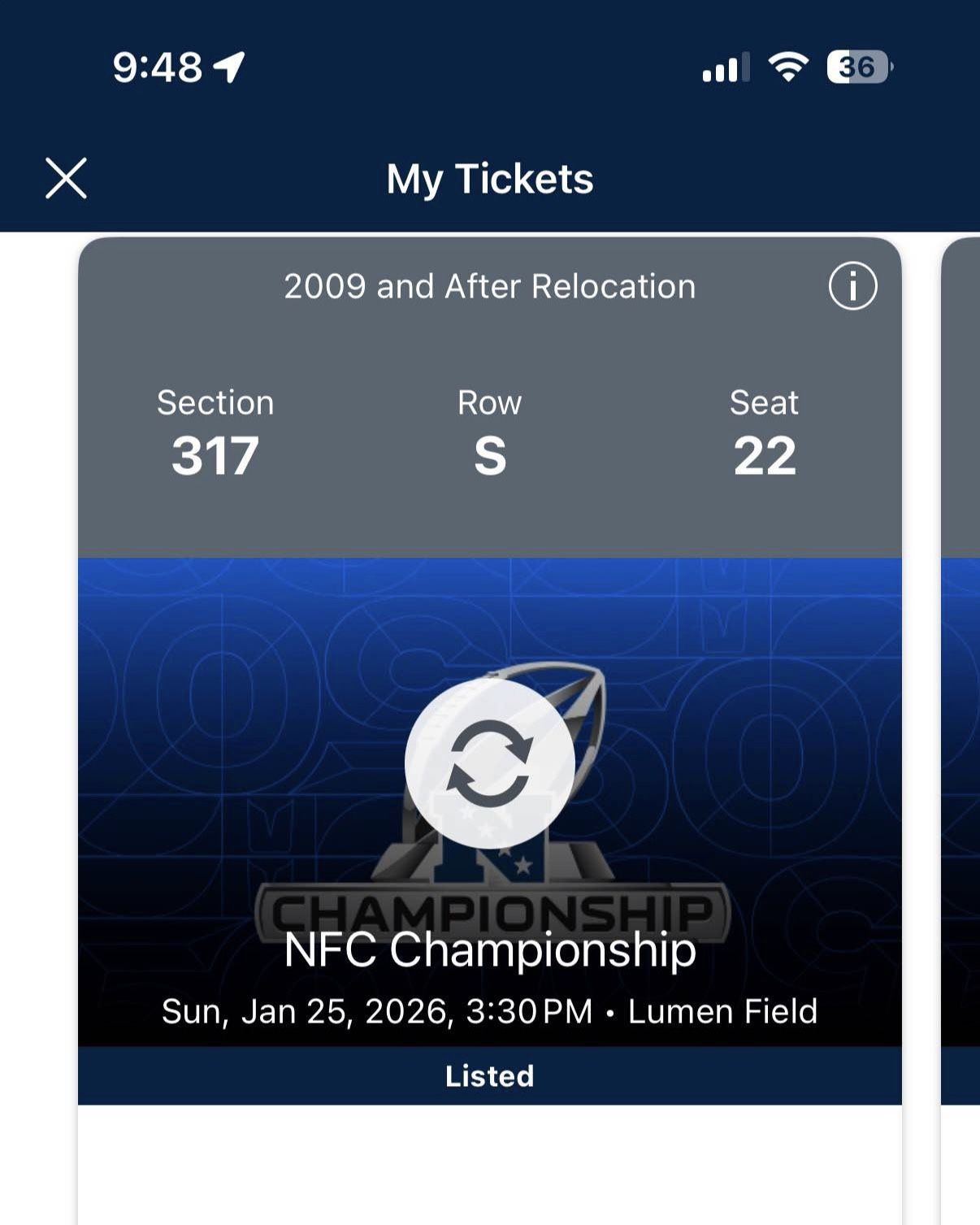The height and width of the screenshot is (1225, 980).
Task: Tap the Section label text
Action: tap(215, 402)
